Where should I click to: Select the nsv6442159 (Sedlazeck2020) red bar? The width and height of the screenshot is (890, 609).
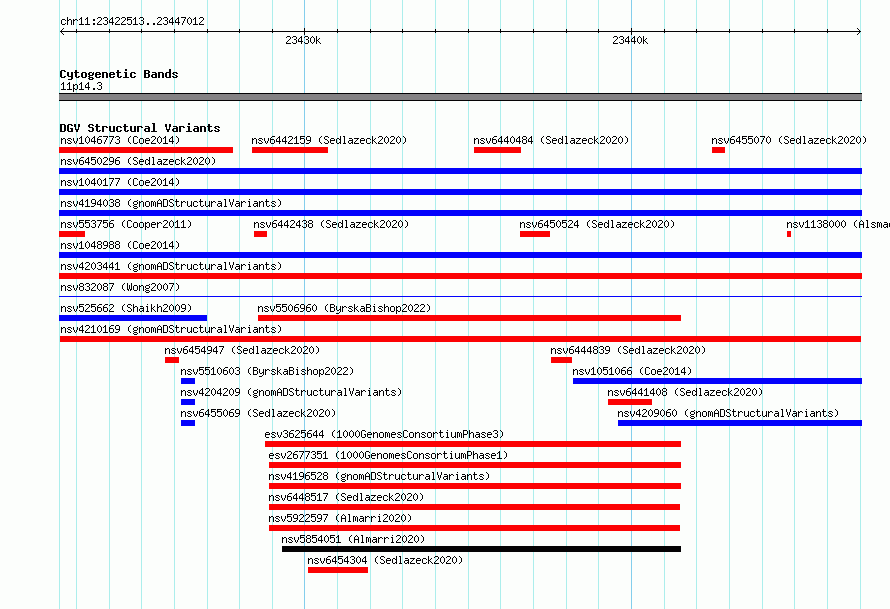click(x=289, y=150)
